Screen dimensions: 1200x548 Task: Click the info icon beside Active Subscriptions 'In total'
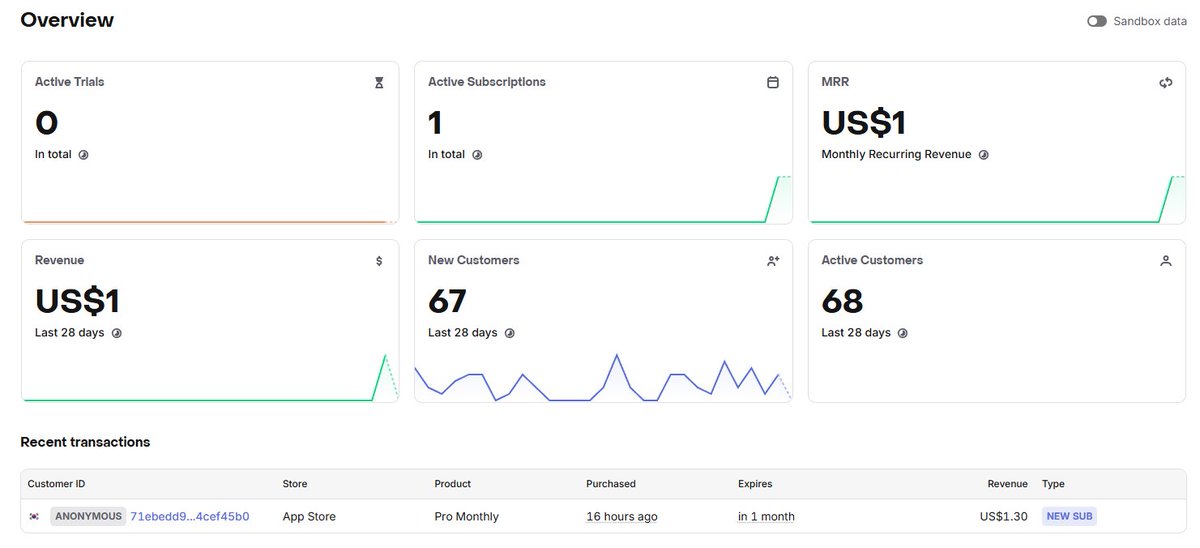point(477,155)
